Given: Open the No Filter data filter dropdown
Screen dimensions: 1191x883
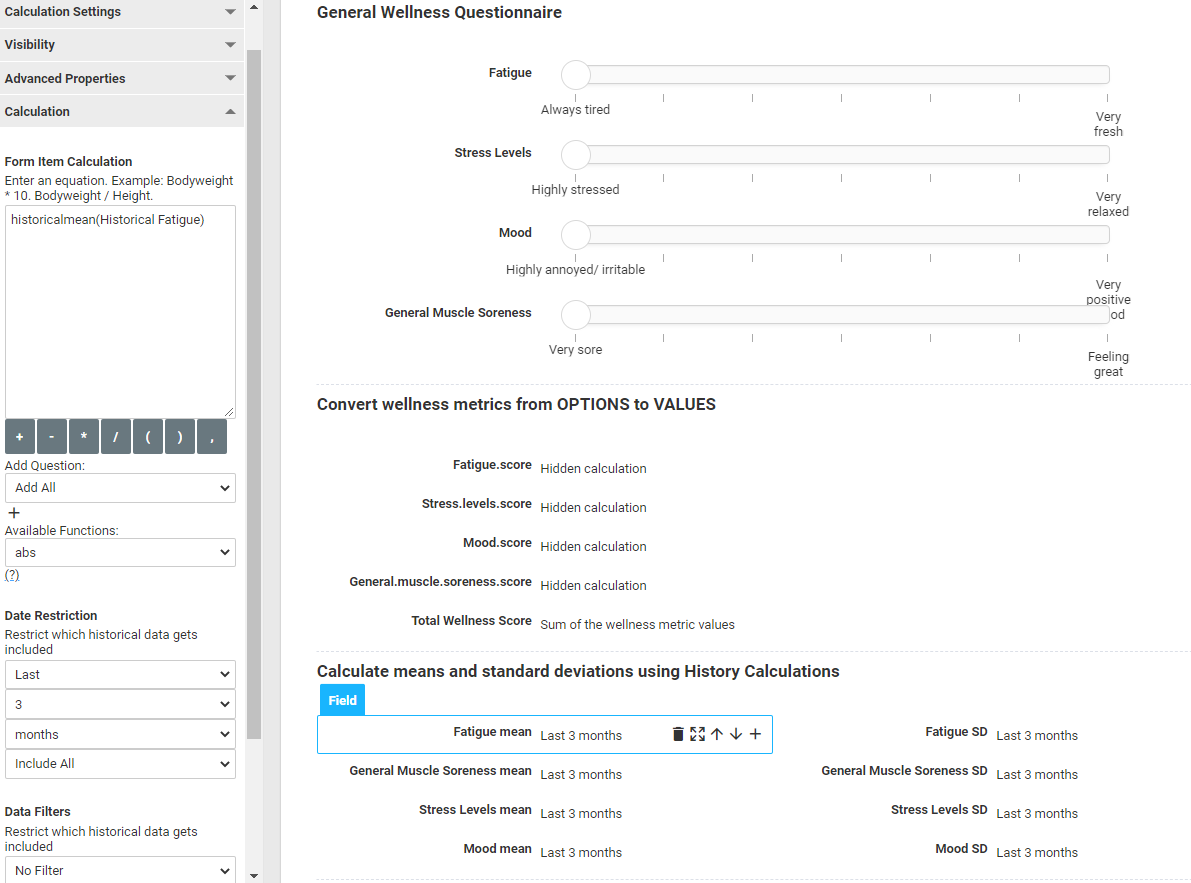Looking at the screenshot, I should click(120, 870).
